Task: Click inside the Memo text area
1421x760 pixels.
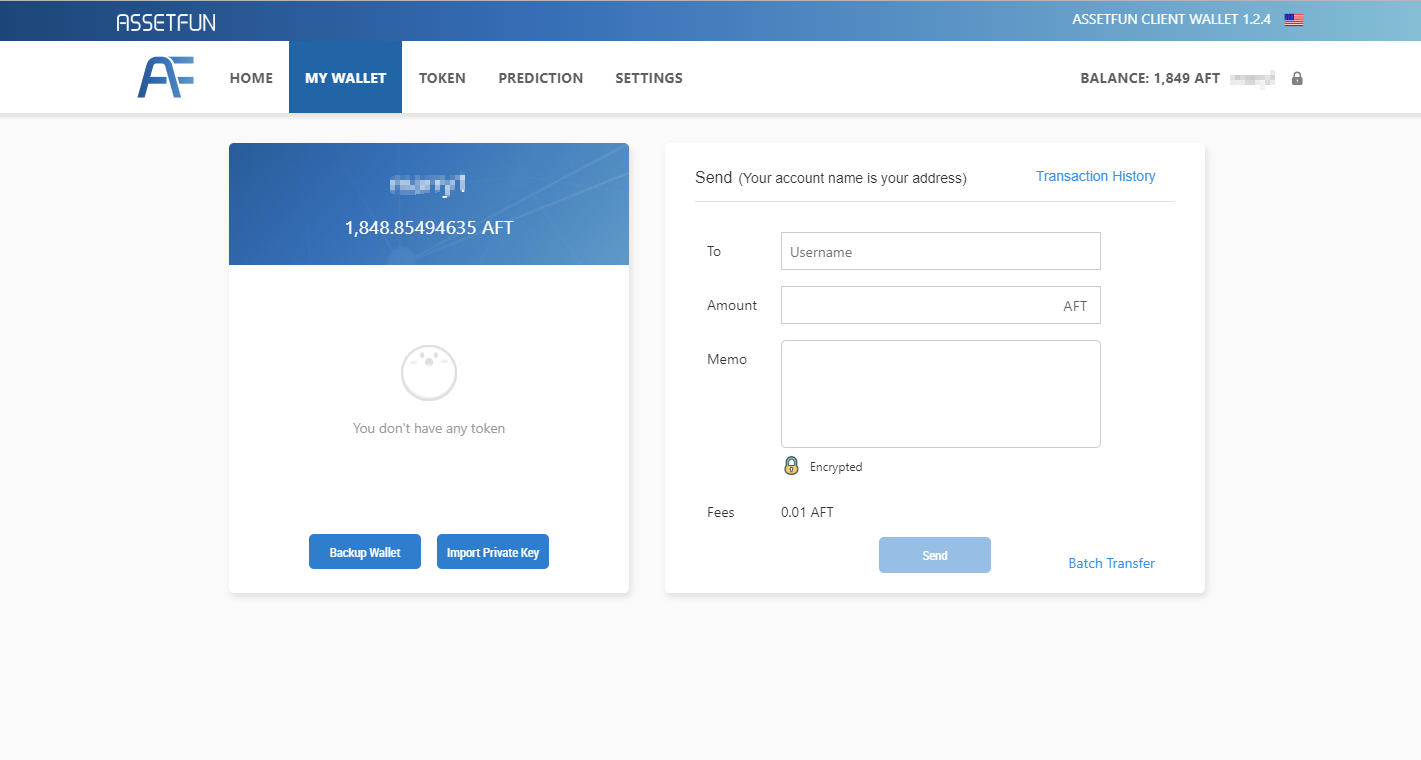Action: pos(941,394)
